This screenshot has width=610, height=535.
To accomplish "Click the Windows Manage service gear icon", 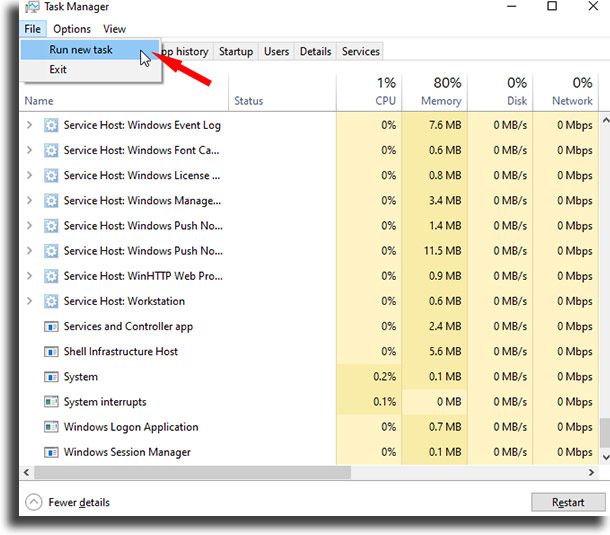I will click(x=51, y=201).
